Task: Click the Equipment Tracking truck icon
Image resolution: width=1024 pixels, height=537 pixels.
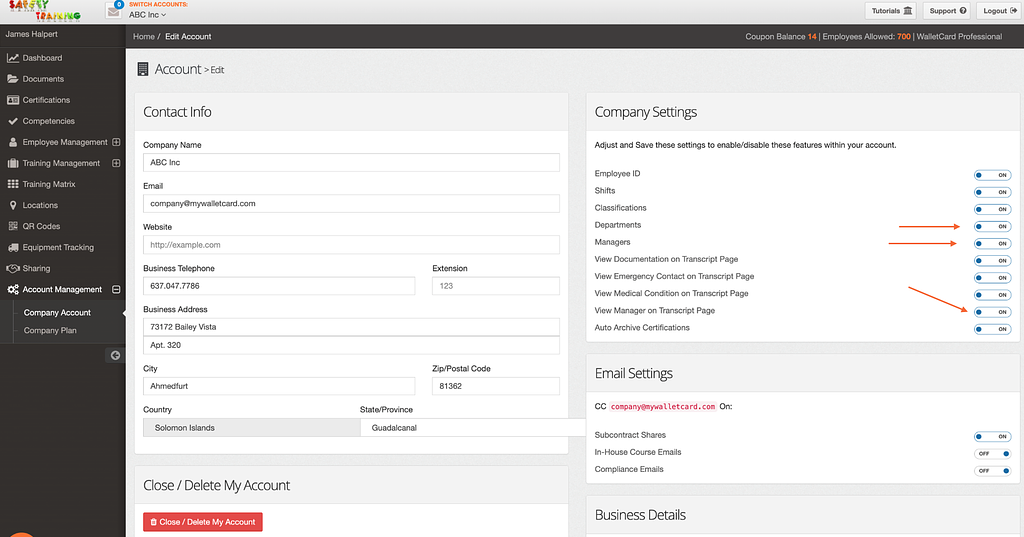Action: [13, 247]
